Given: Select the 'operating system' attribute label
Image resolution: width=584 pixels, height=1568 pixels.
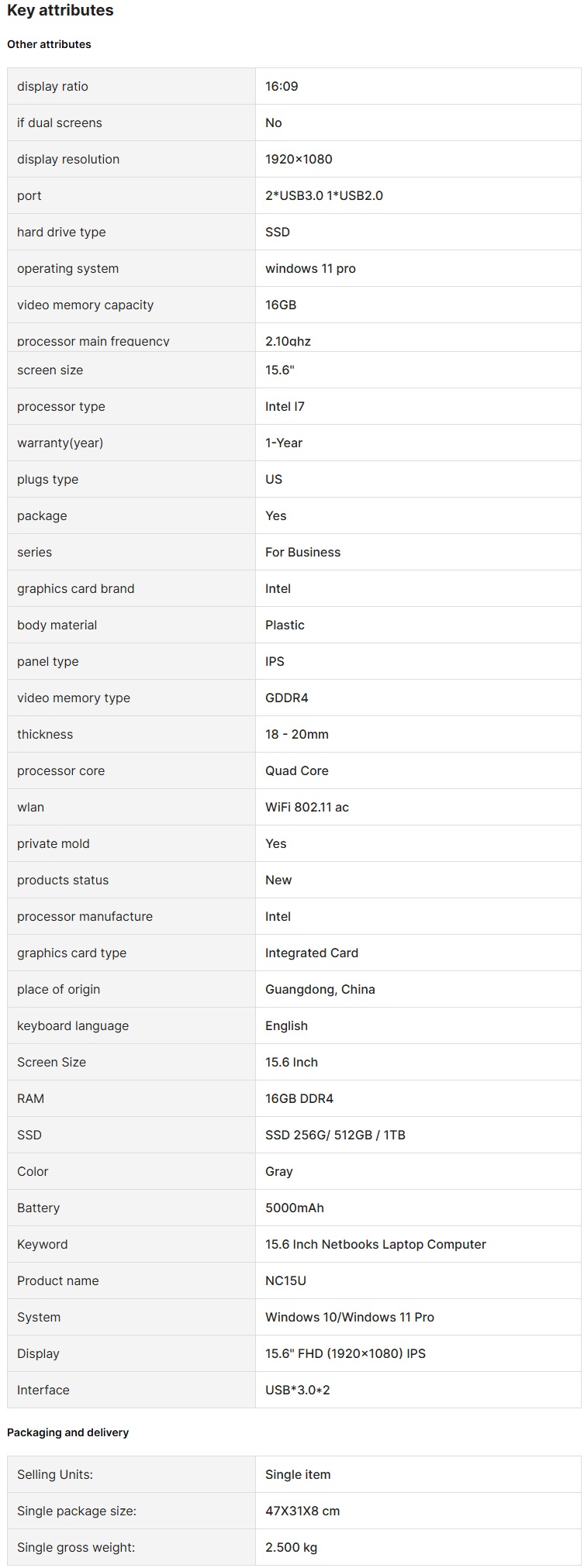Looking at the screenshot, I should point(68,268).
